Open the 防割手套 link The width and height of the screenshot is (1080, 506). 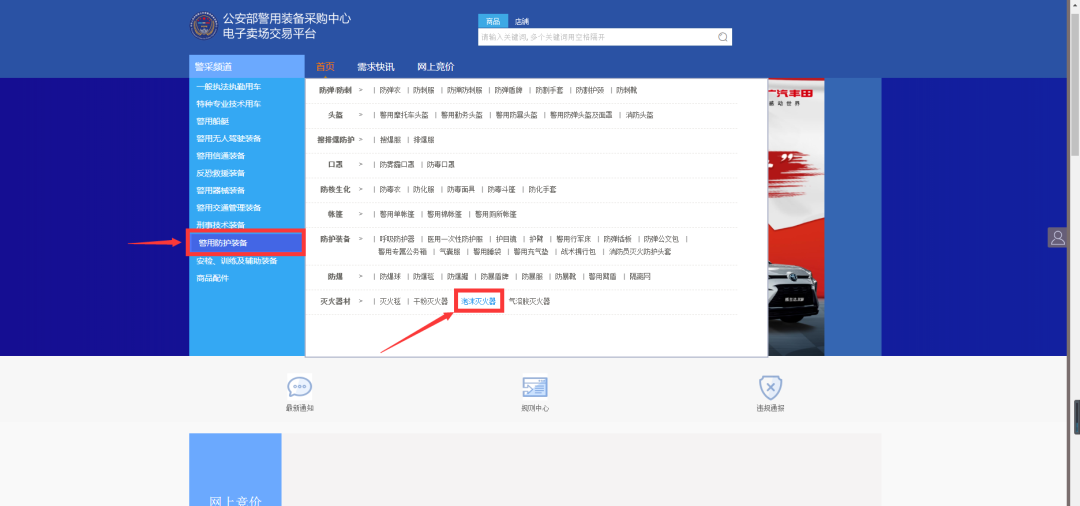549,90
